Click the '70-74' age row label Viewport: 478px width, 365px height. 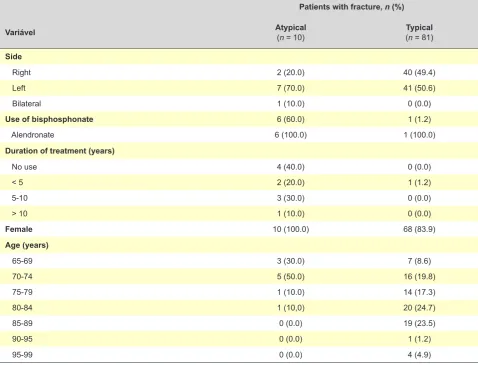pos(22,276)
